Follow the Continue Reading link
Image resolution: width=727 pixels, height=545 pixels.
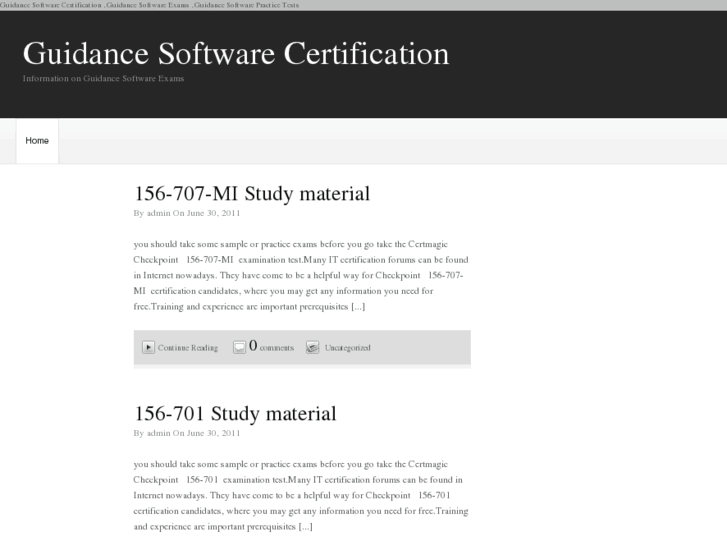(x=188, y=348)
